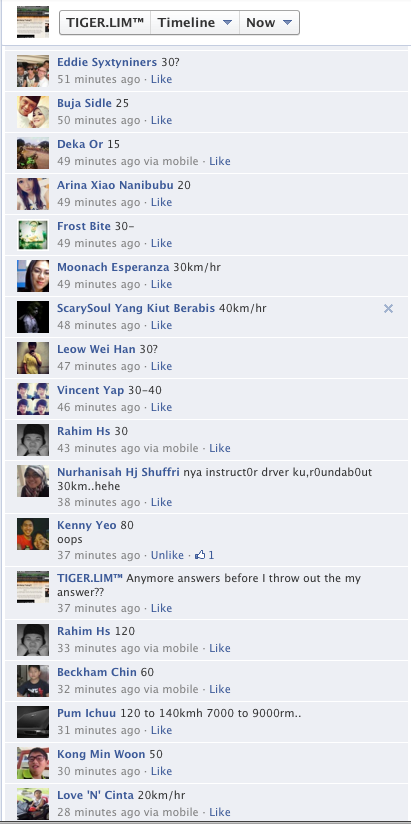This screenshot has height=824, width=411.
Task: Open Kong Min Woon's profile photo
Action: tap(33, 763)
